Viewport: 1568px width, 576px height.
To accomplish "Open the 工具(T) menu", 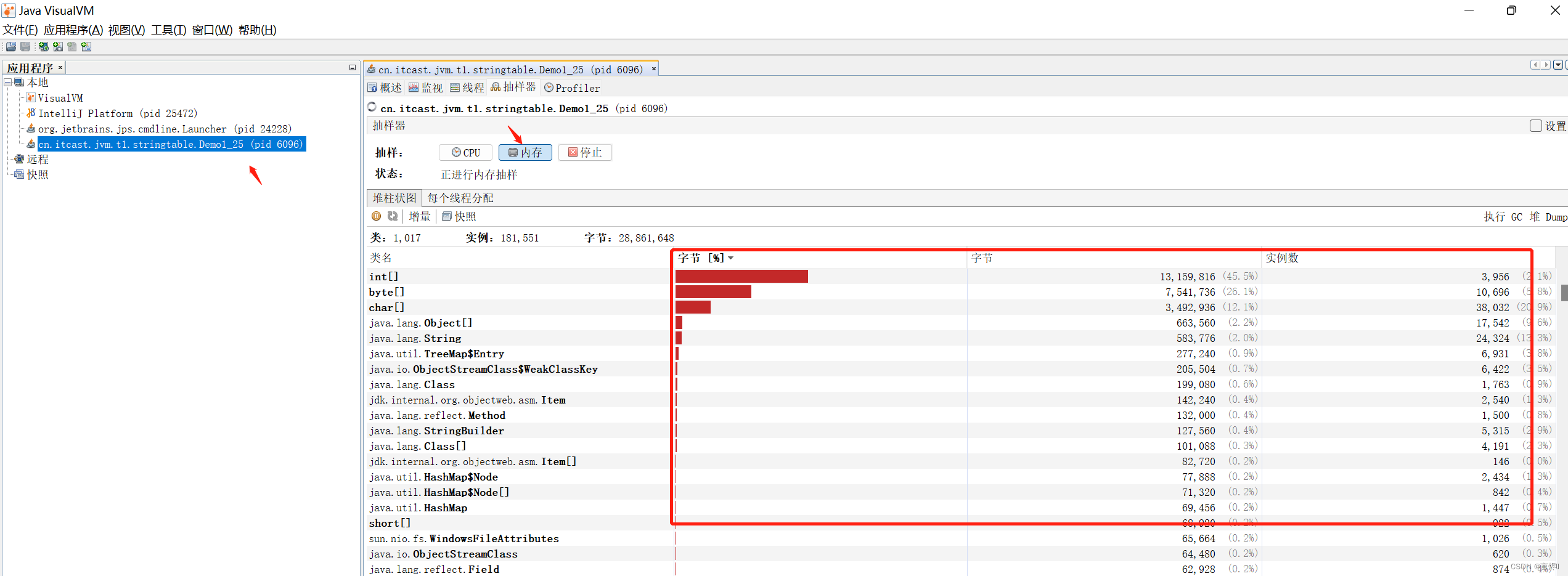I will coord(169,30).
